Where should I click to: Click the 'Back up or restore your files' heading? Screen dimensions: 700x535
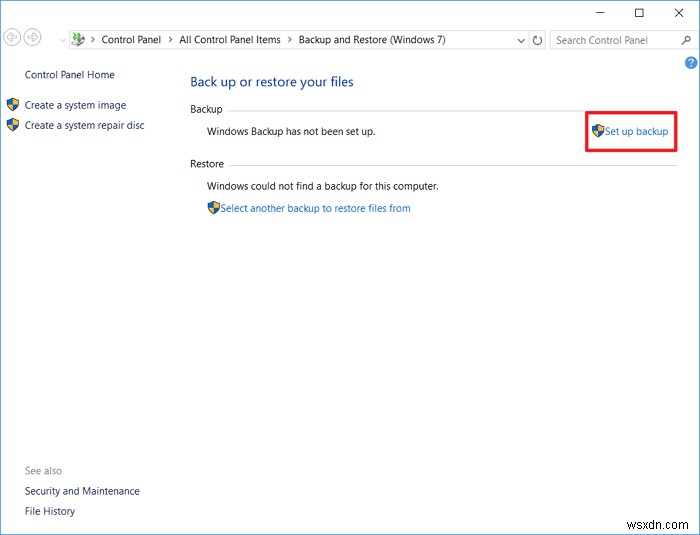[272, 82]
